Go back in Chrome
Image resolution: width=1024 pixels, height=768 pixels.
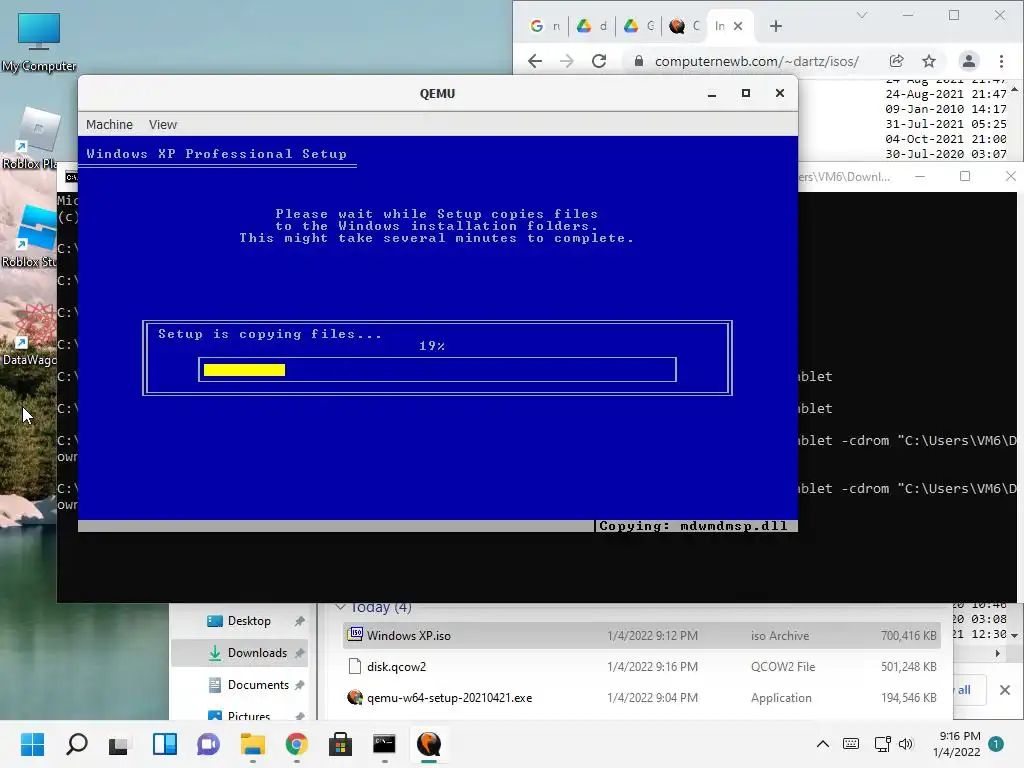[535, 61]
